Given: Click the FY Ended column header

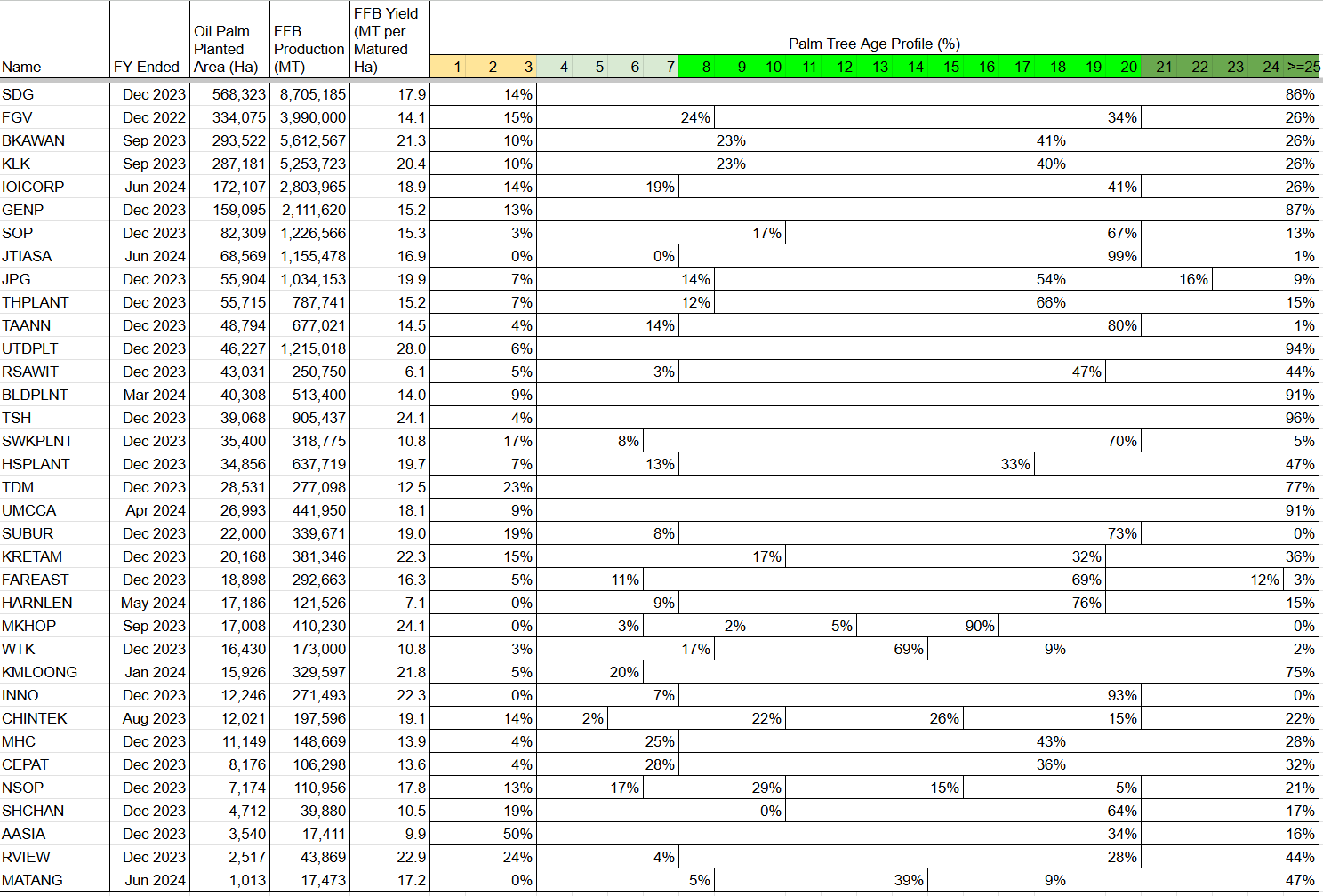Looking at the screenshot, I should pyautogui.click(x=150, y=39).
